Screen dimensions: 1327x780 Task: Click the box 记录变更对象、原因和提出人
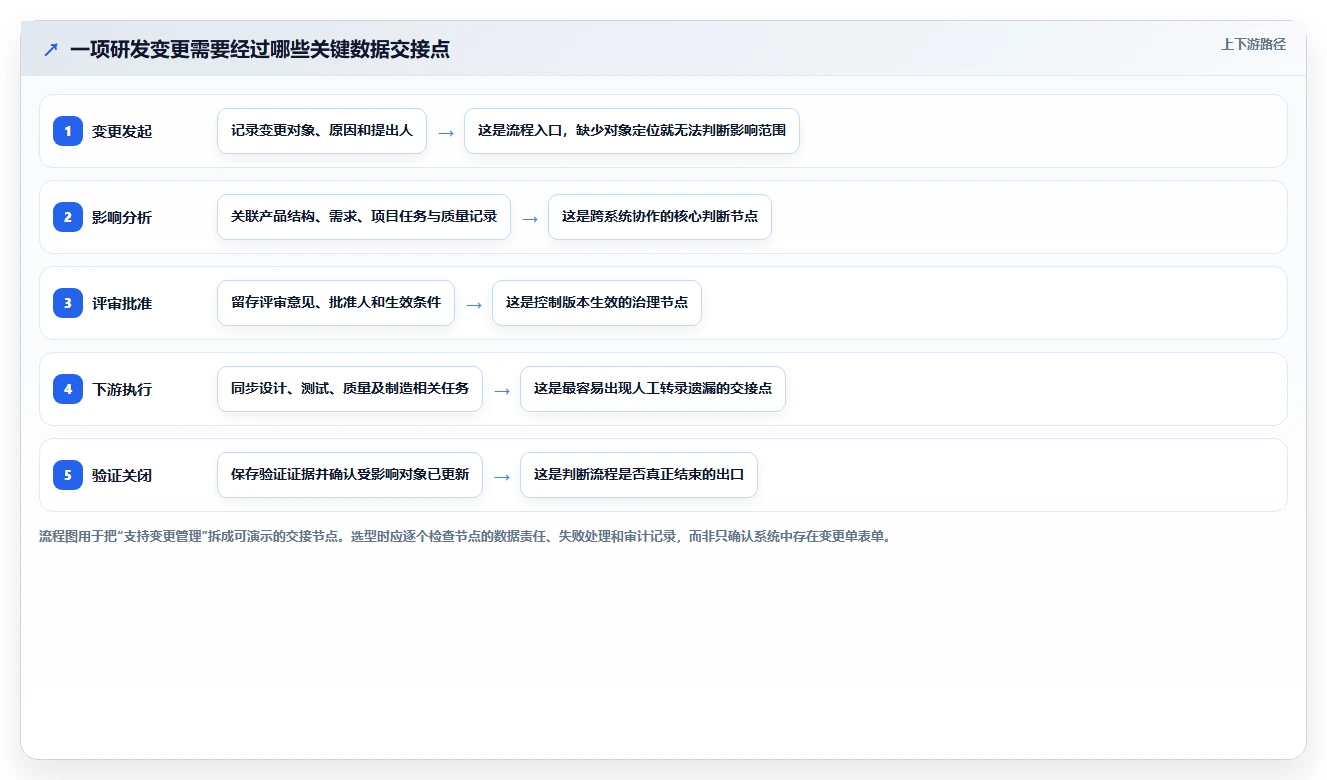click(x=322, y=131)
